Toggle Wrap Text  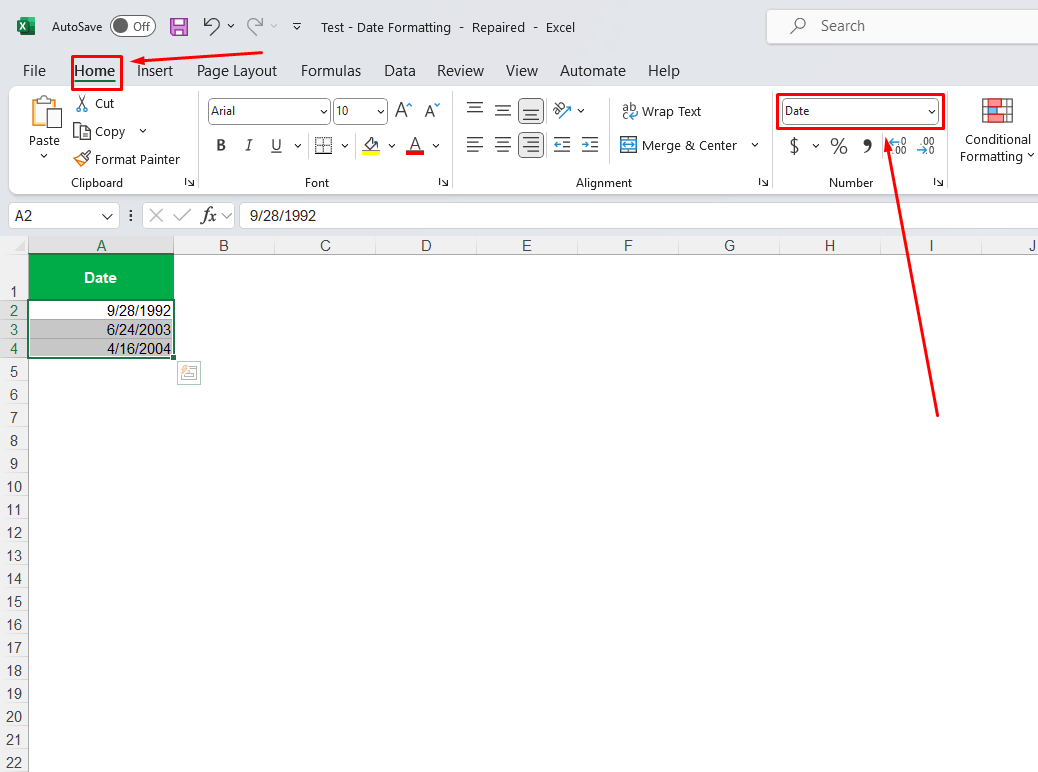pos(661,111)
